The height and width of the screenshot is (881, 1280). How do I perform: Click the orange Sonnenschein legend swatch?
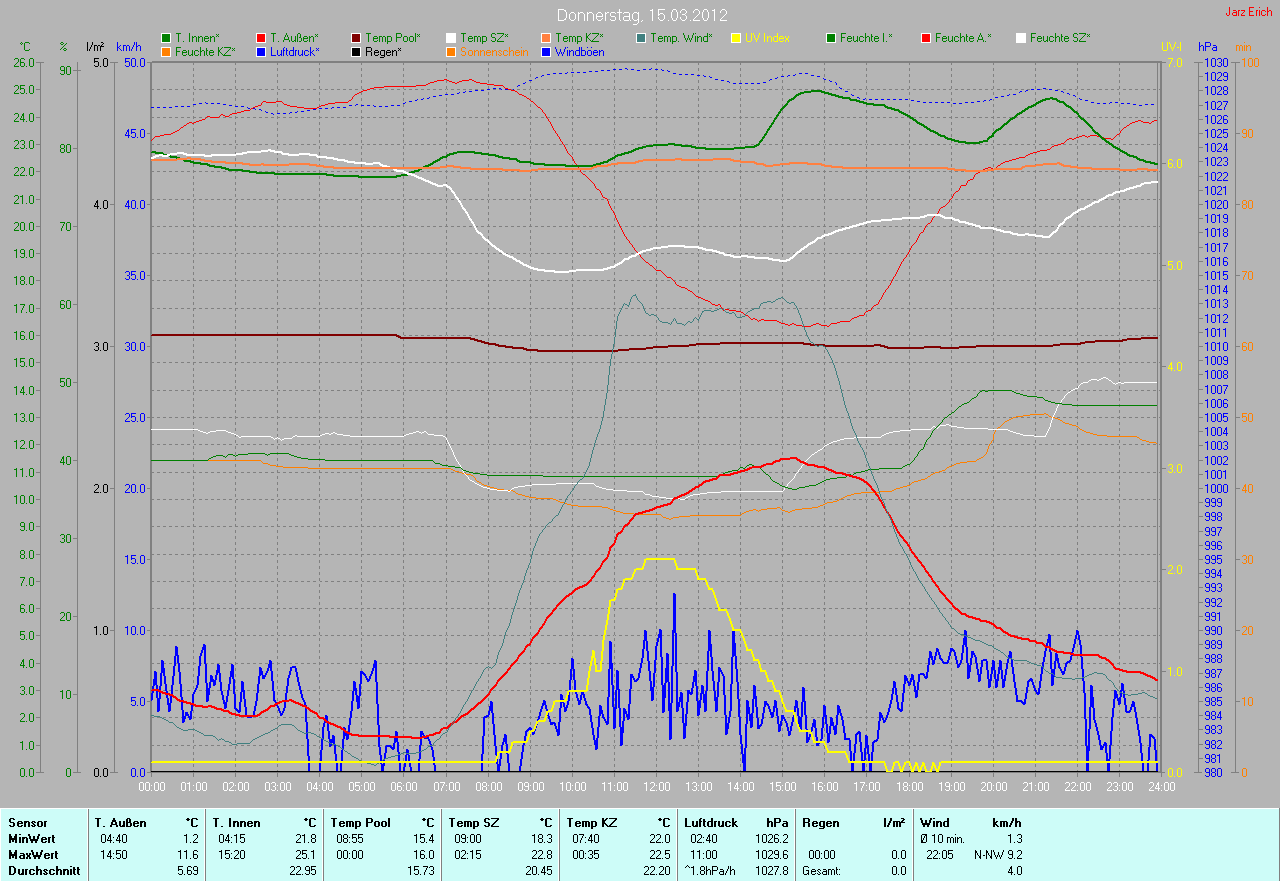451,51
